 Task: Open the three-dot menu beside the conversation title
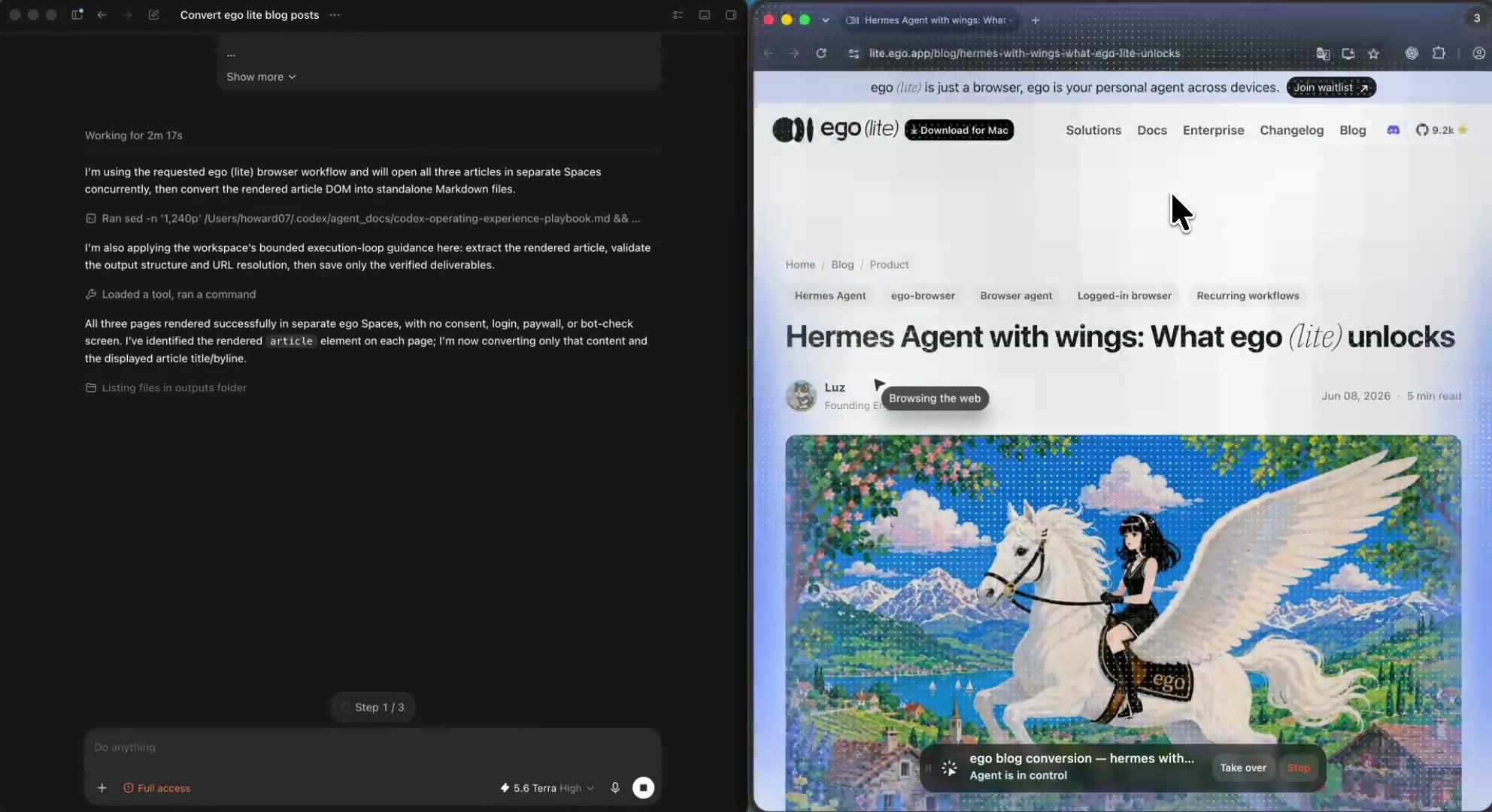click(335, 15)
